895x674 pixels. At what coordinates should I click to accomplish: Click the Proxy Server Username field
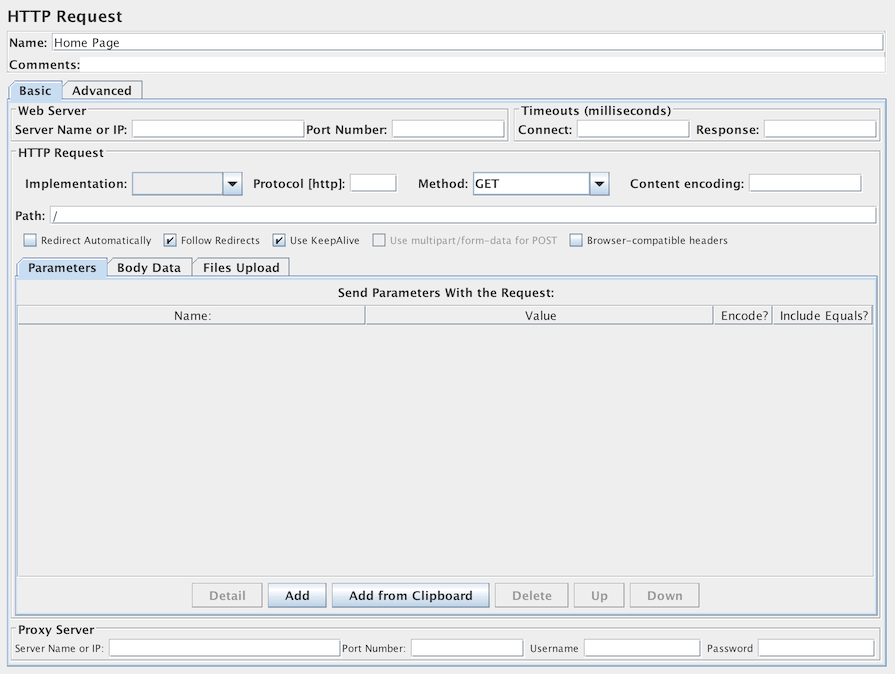pyautogui.click(x=640, y=648)
